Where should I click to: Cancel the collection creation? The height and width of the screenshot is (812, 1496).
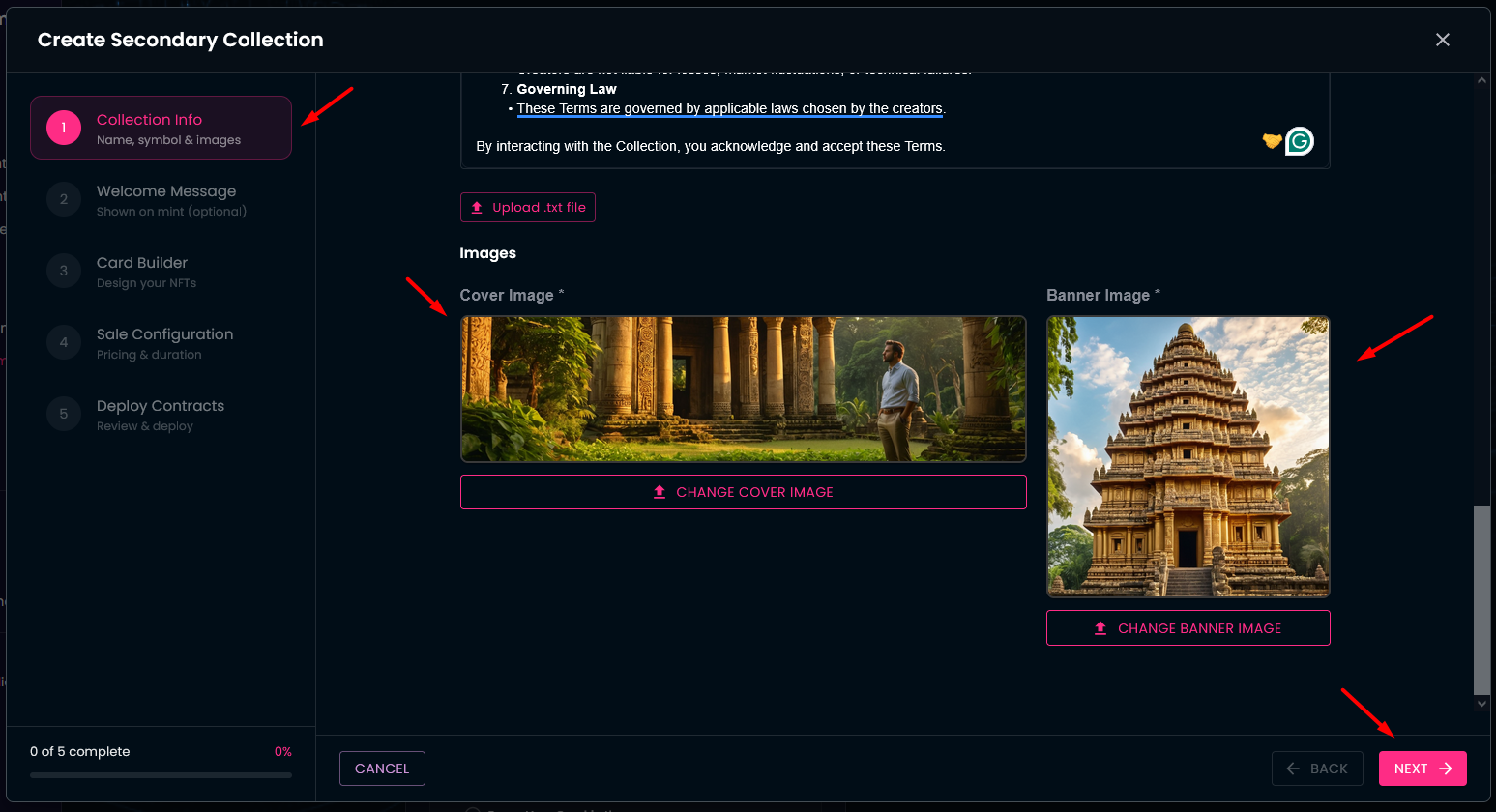[x=382, y=768]
